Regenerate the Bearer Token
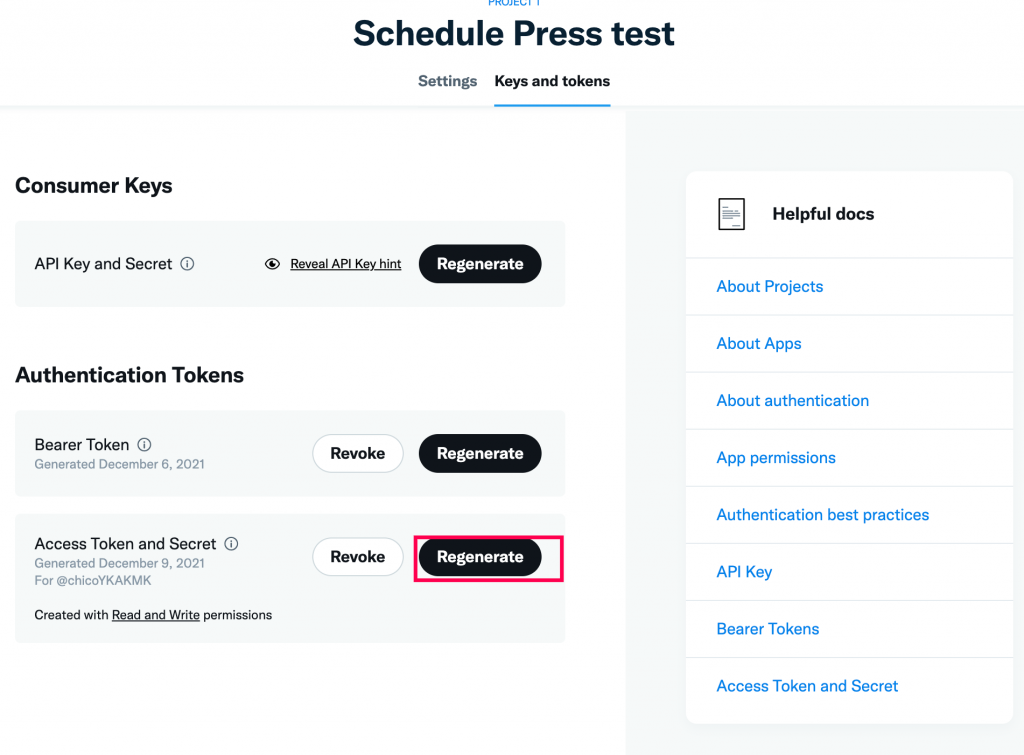 coord(480,453)
